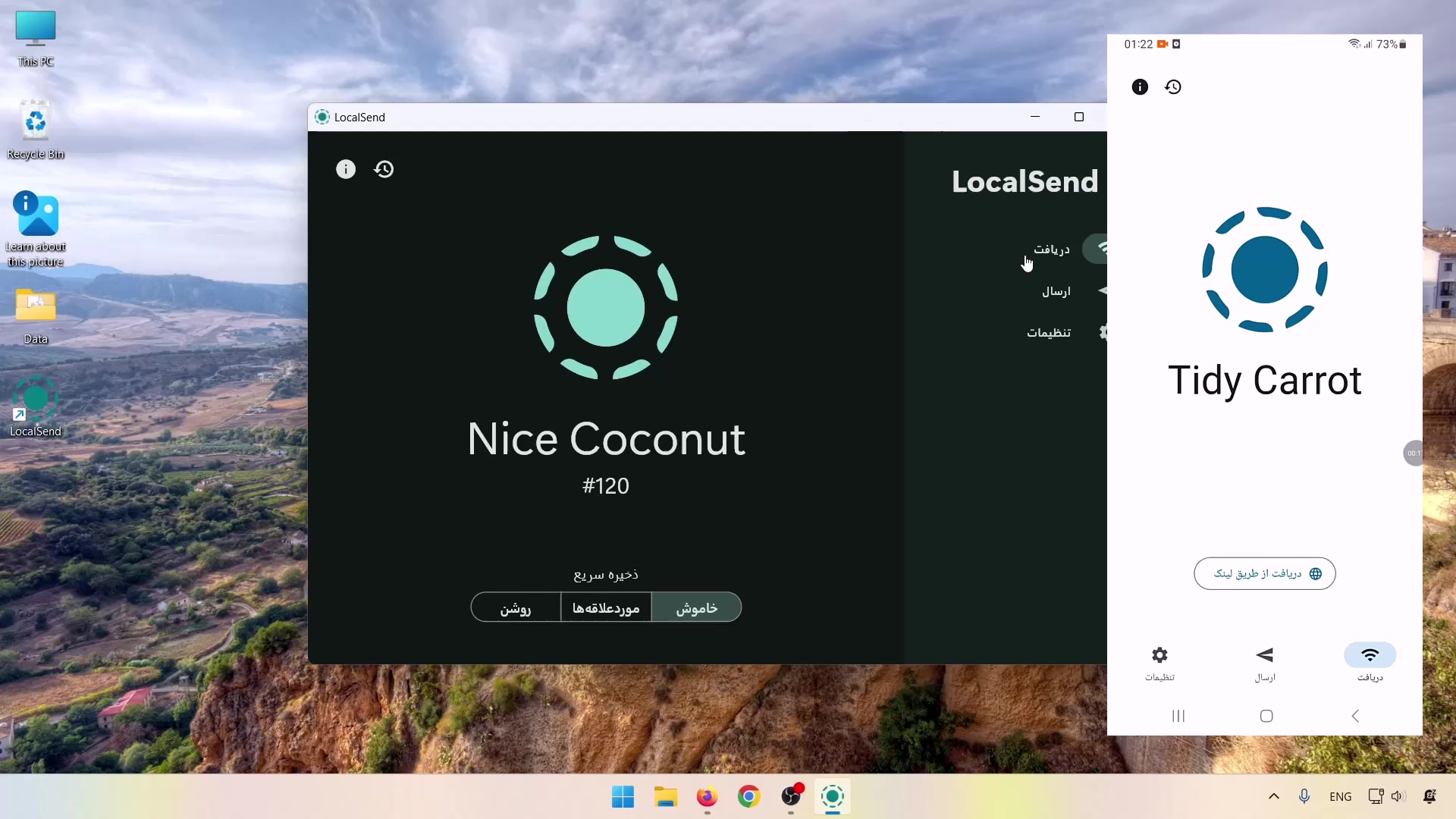Tap تنظیمات gear tab on phone
Viewport: 1456px width, 819px height.
(x=1159, y=664)
